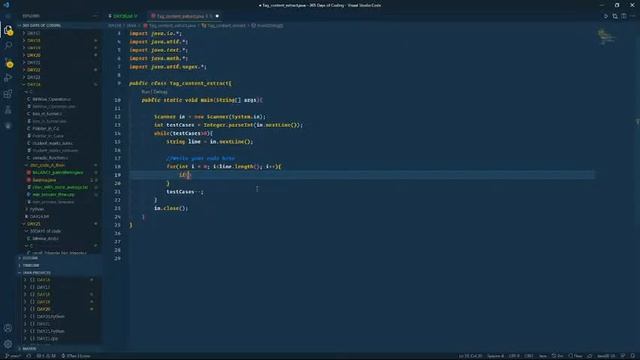Click the notifications bell in status bar
Viewport: 640px width, 360px height.
633,356
